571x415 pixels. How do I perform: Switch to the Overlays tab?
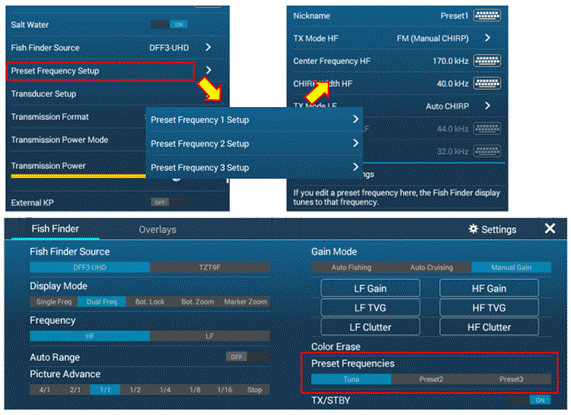coord(157,230)
